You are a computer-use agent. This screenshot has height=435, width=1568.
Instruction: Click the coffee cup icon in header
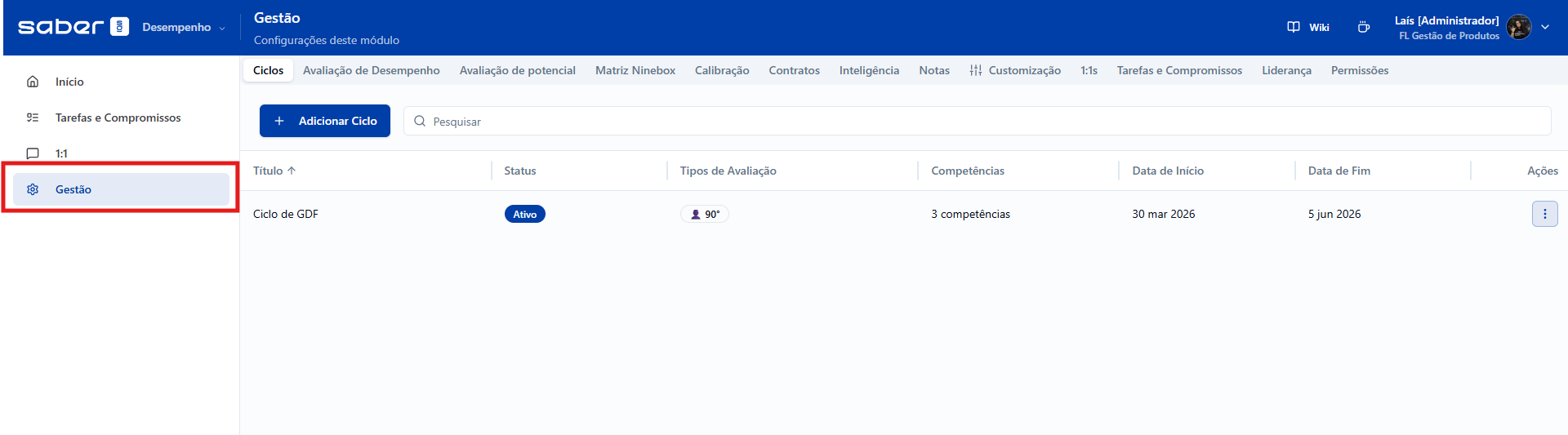[1363, 27]
